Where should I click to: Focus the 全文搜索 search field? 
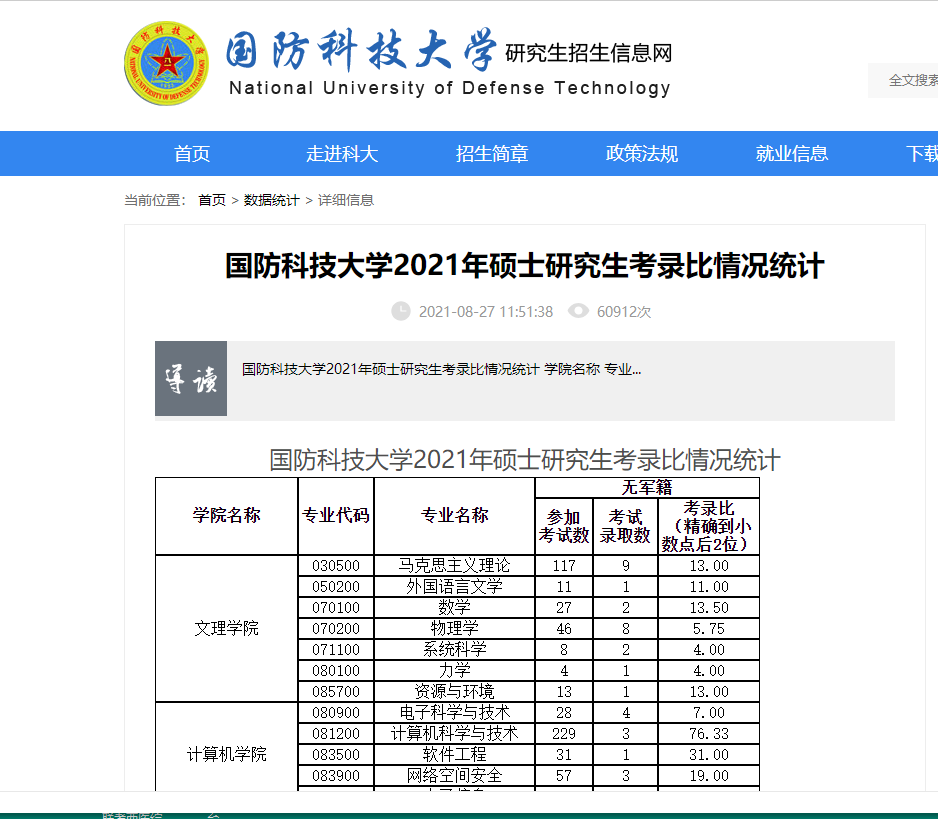(x=903, y=80)
